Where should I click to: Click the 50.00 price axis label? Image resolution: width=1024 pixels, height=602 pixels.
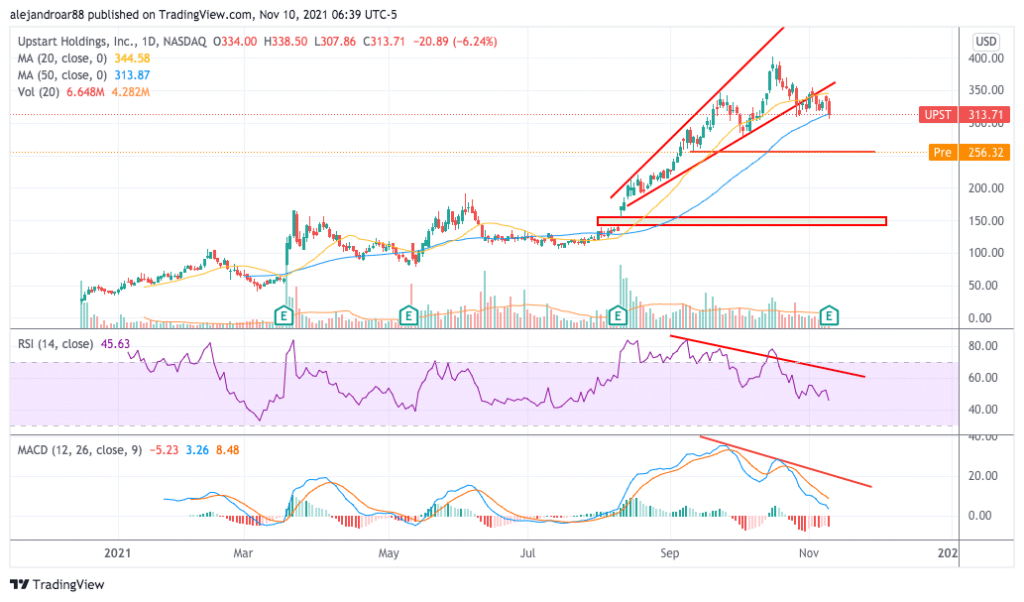(x=985, y=285)
